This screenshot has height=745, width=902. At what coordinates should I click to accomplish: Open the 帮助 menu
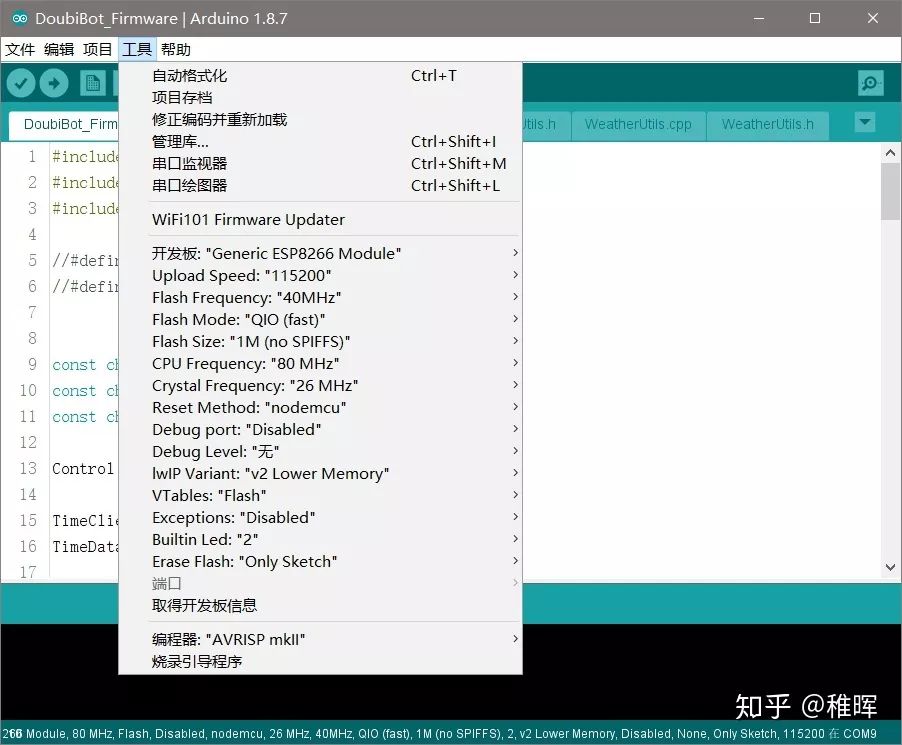coord(175,49)
